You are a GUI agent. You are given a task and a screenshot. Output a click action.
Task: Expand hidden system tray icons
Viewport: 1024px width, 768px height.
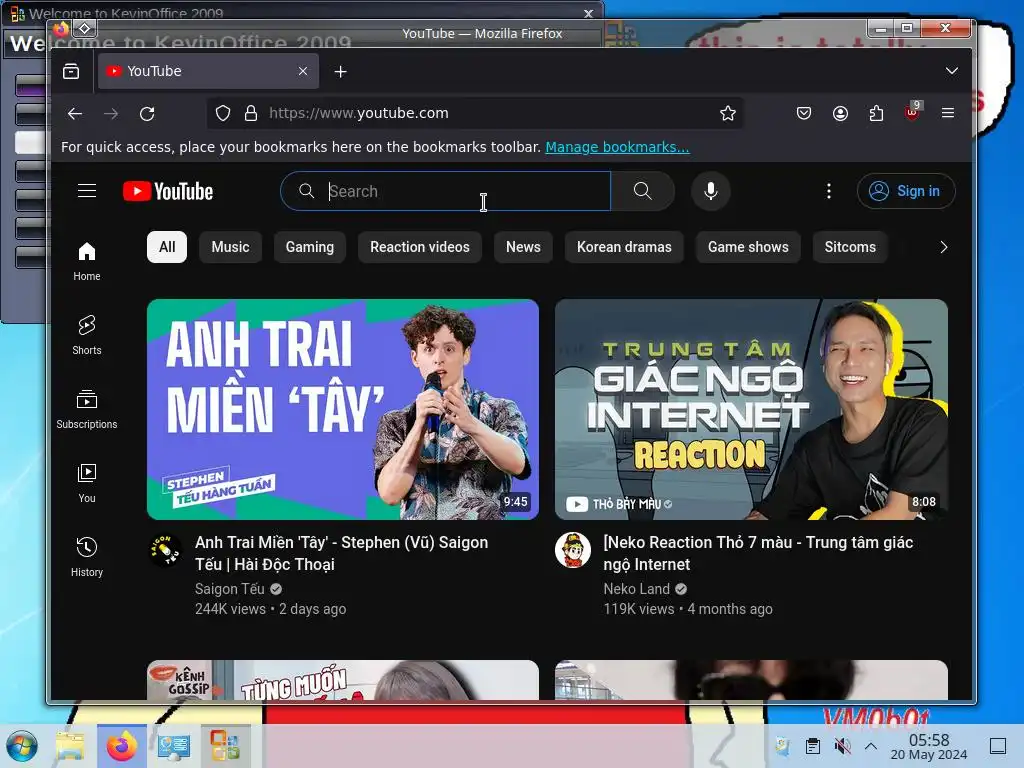coord(871,746)
